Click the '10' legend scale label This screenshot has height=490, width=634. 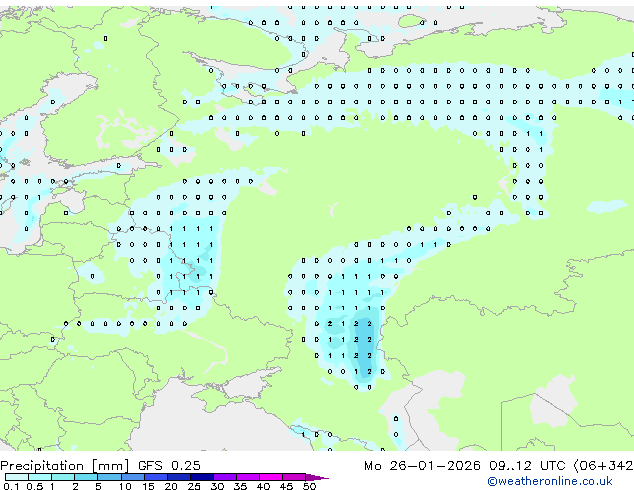pyautogui.click(x=125, y=486)
